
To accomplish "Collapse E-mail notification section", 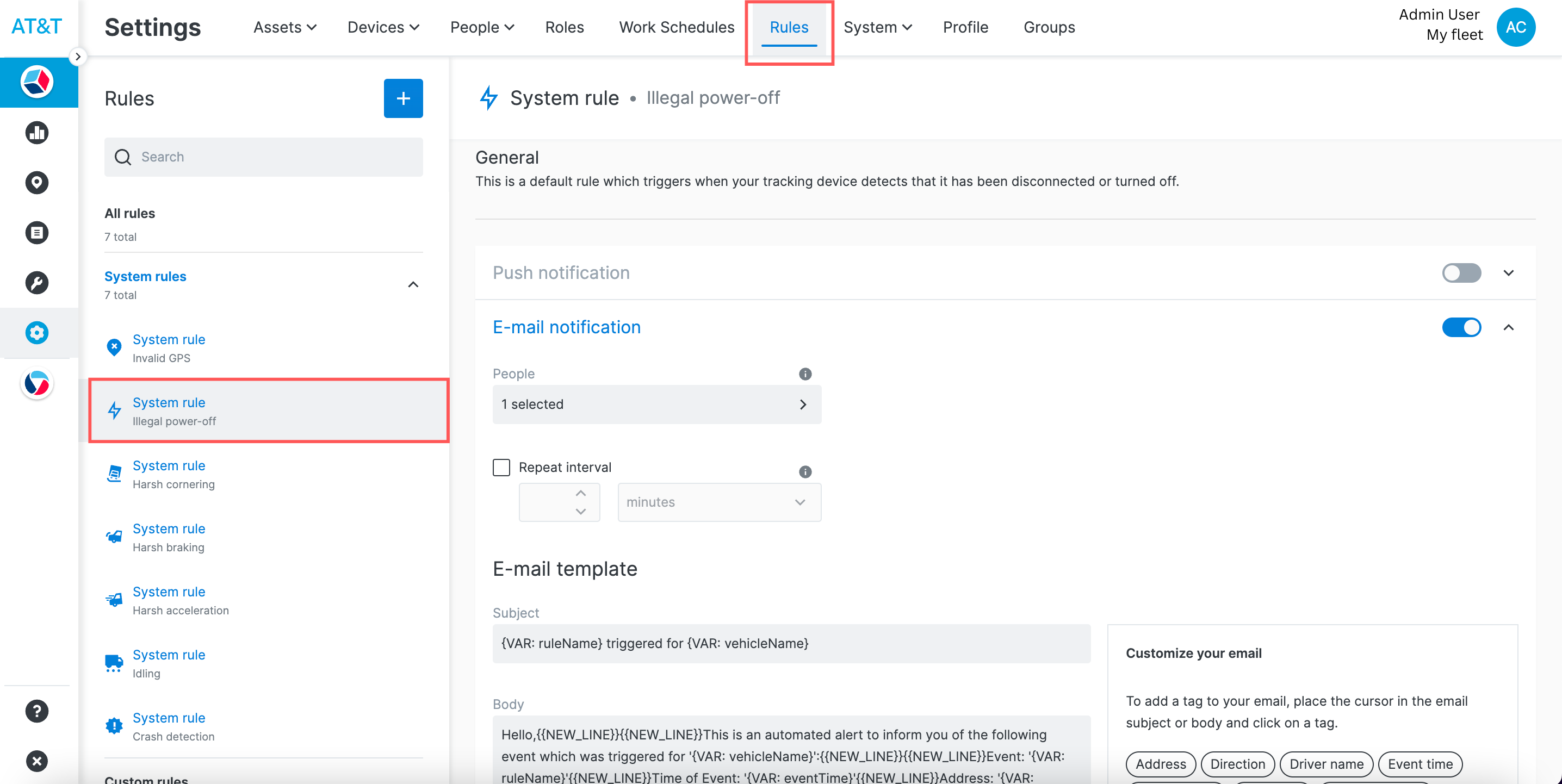I will (x=1509, y=327).
